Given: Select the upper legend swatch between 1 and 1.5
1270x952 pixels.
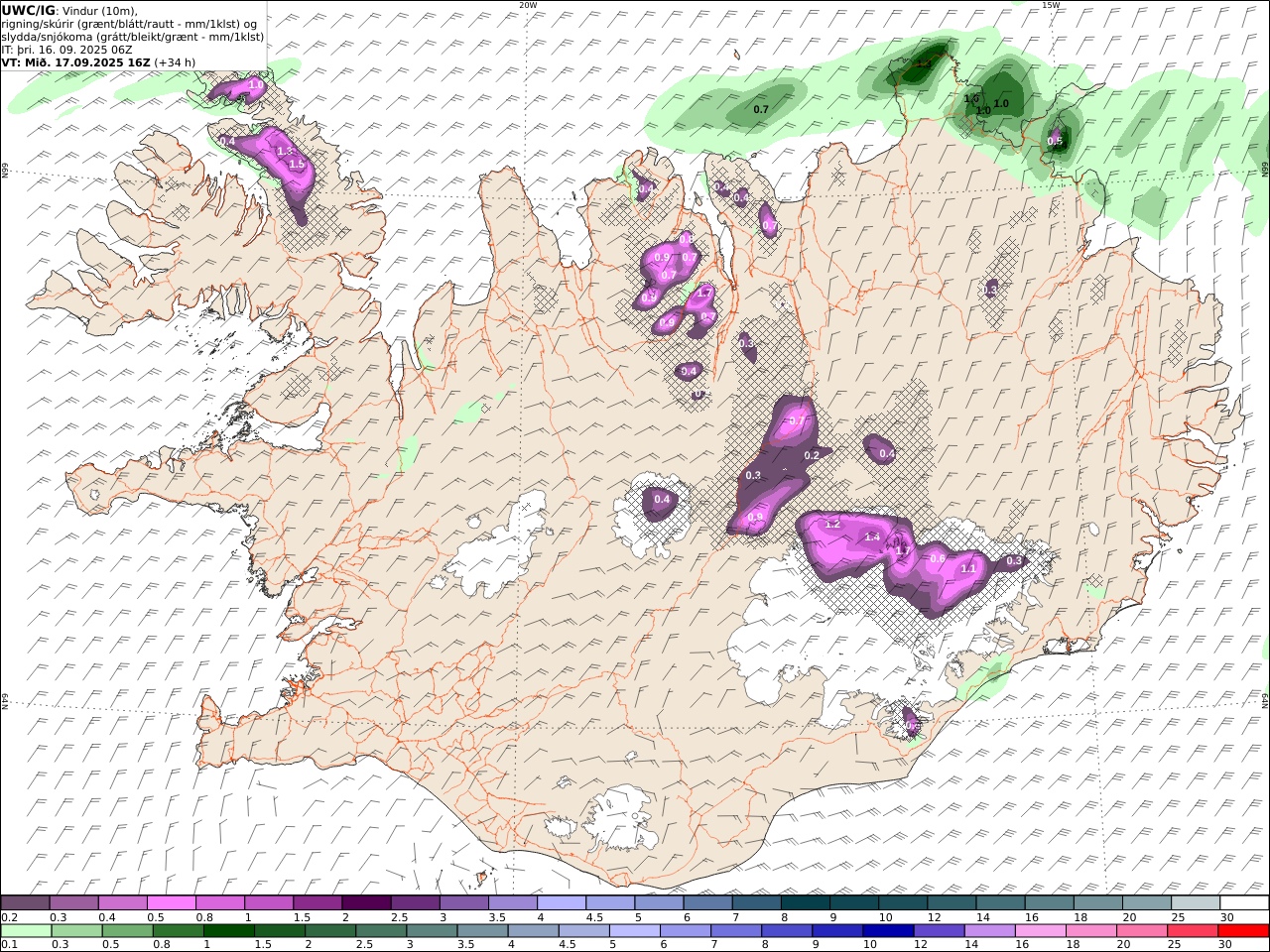Looking at the screenshot, I should [x=269, y=903].
